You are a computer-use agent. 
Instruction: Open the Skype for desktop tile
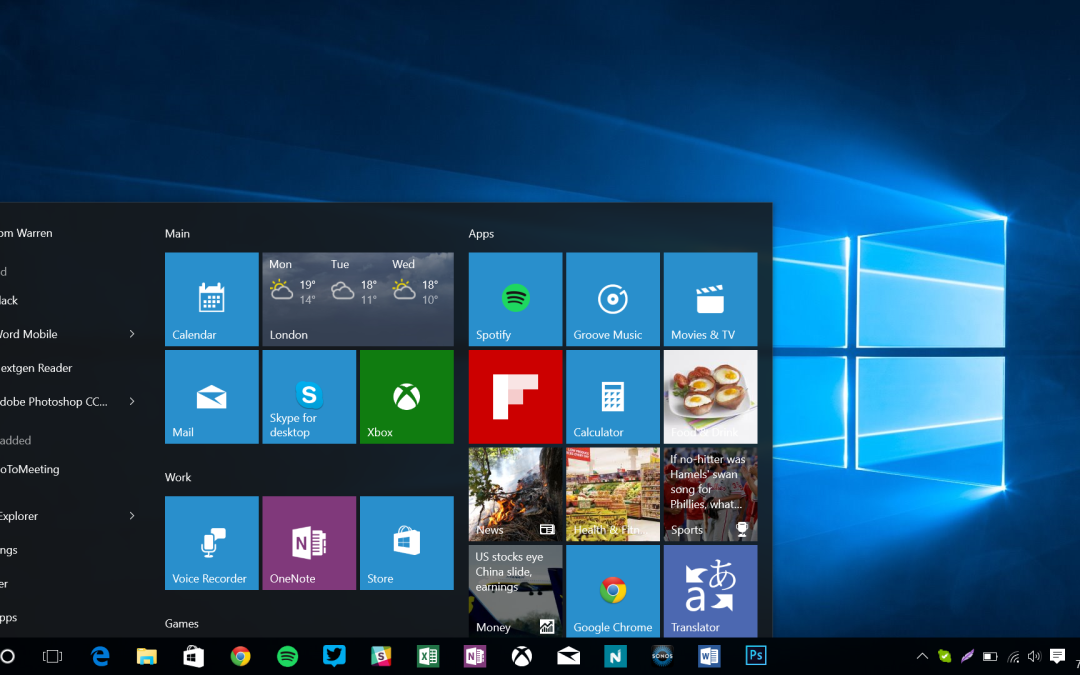[x=308, y=396]
